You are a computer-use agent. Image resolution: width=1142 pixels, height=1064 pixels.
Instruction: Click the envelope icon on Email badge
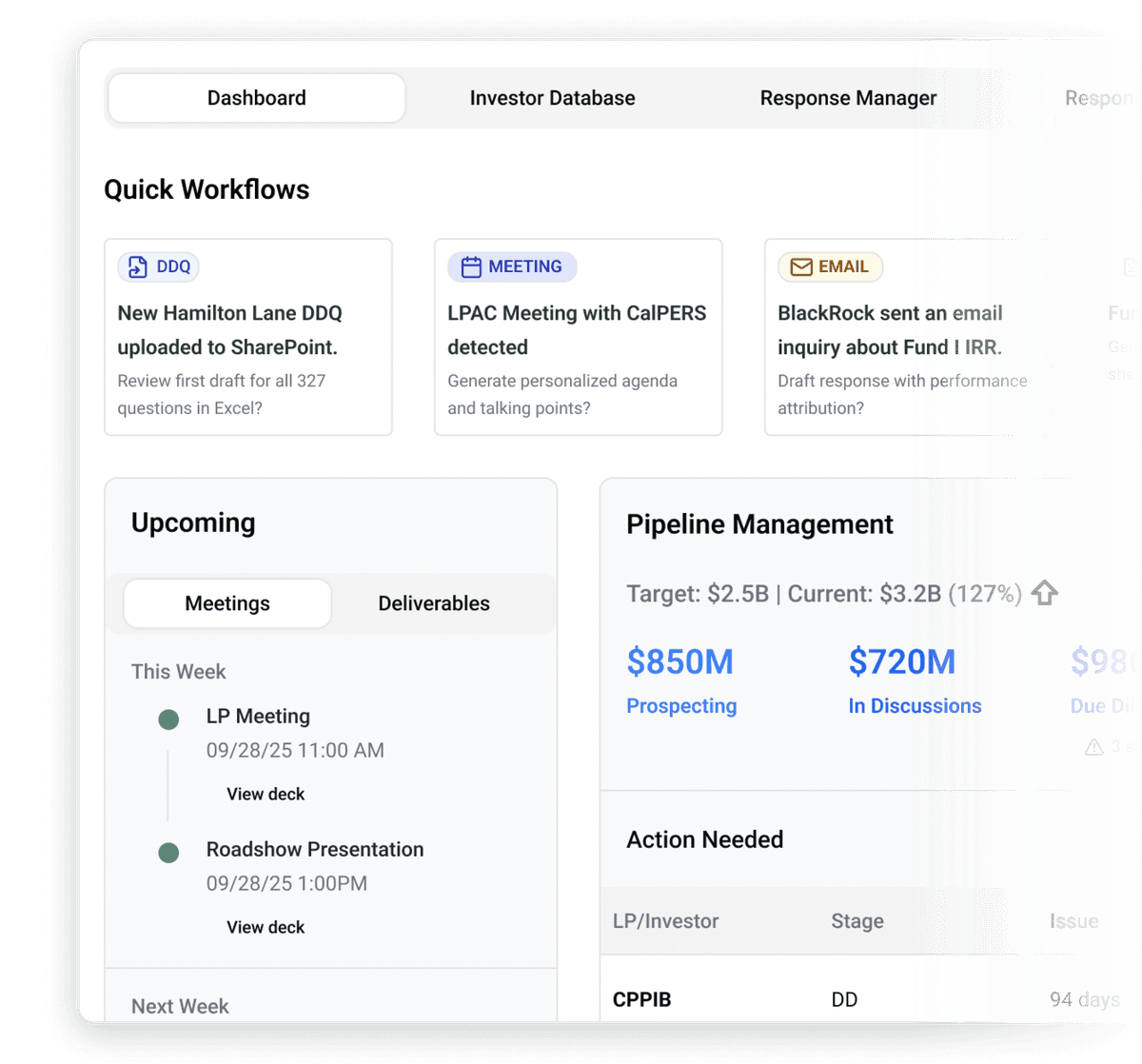tap(801, 267)
